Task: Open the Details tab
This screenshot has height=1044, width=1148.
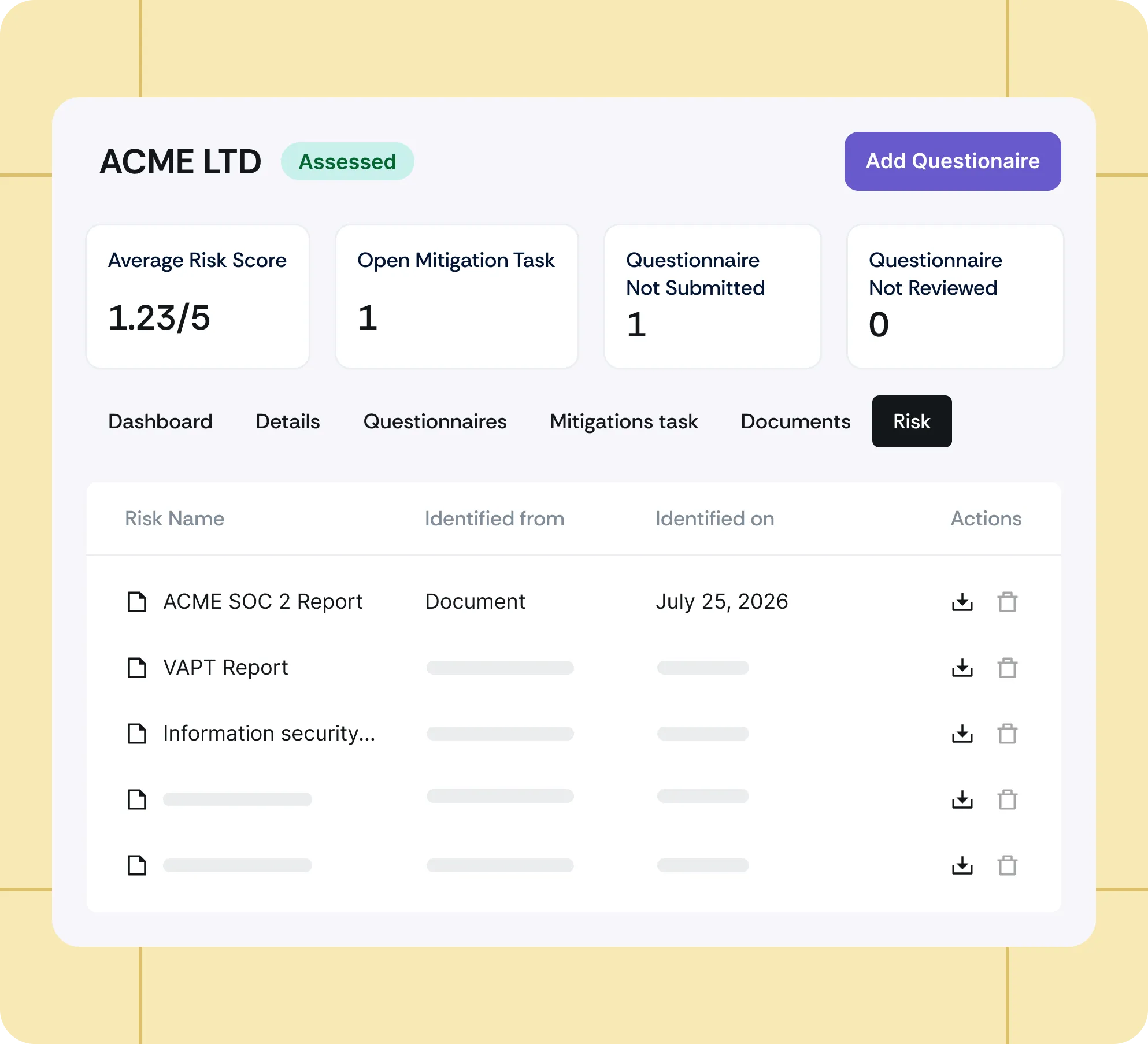Action: tap(287, 421)
